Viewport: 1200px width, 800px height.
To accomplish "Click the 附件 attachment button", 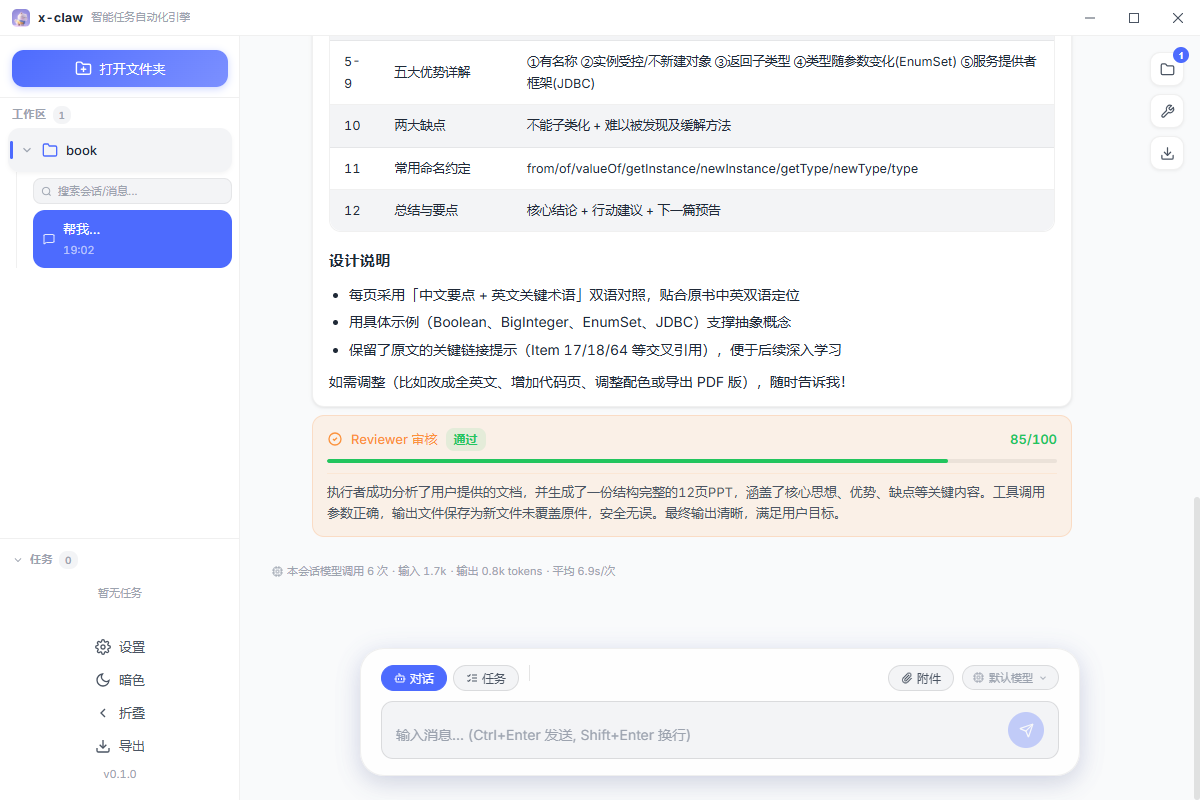I will (x=921, y=678).
